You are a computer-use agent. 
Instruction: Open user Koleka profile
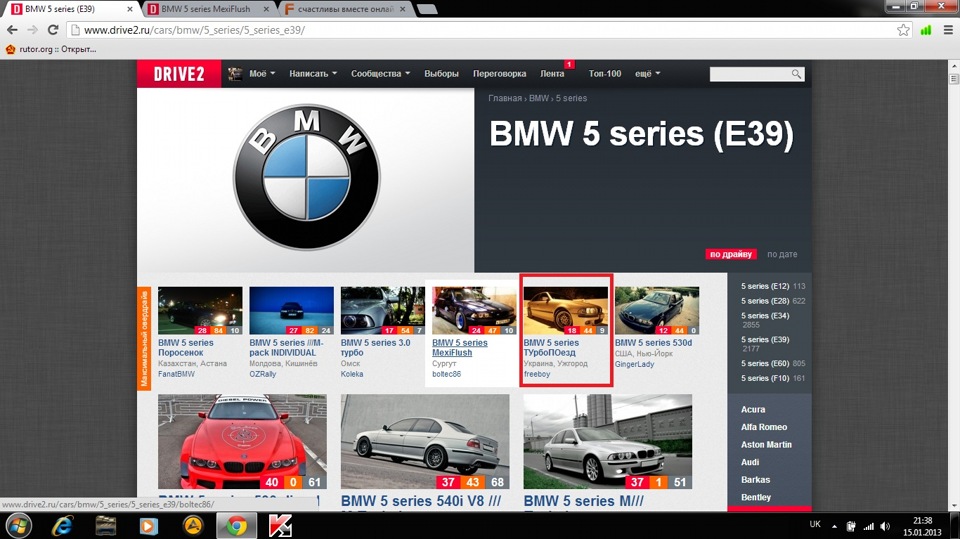(352, 374)
